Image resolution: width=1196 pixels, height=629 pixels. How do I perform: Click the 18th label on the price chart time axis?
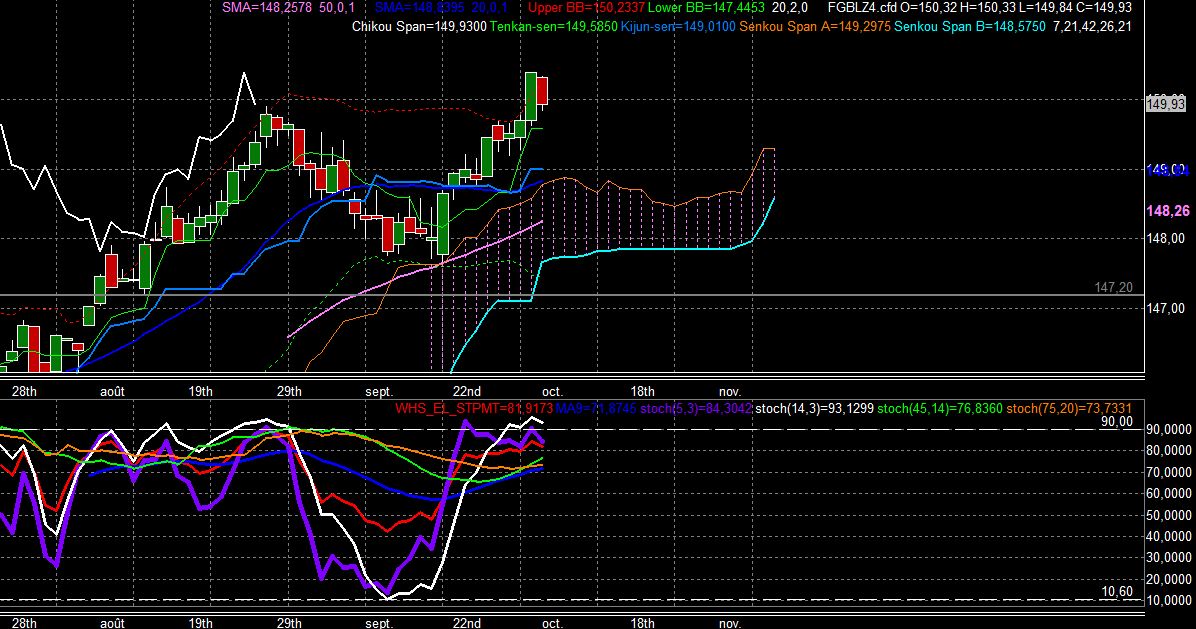tap(642, 391)
